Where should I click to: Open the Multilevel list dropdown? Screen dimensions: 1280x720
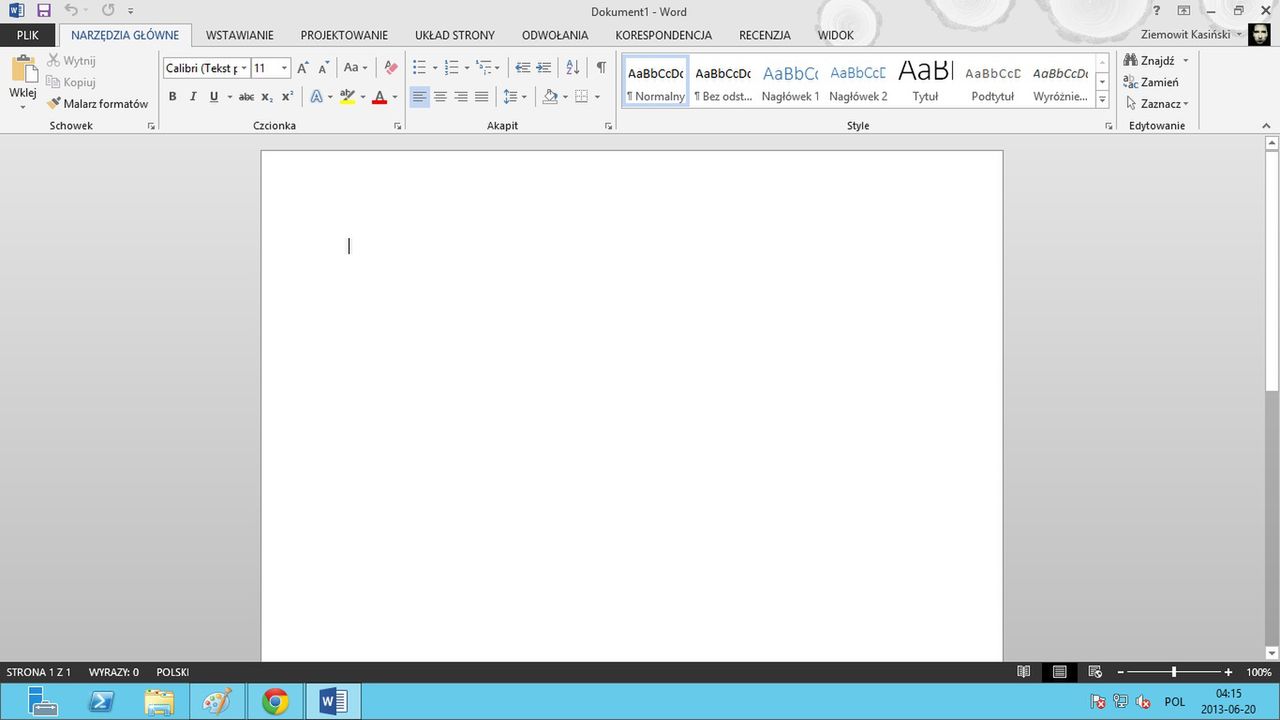(487, 68)
